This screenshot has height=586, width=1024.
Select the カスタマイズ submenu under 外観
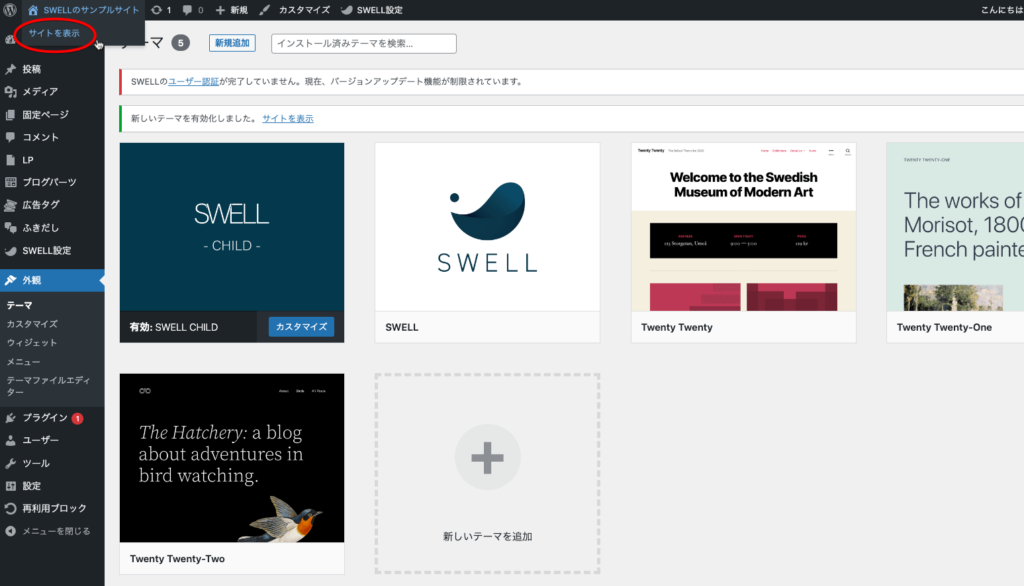point(32,324)
